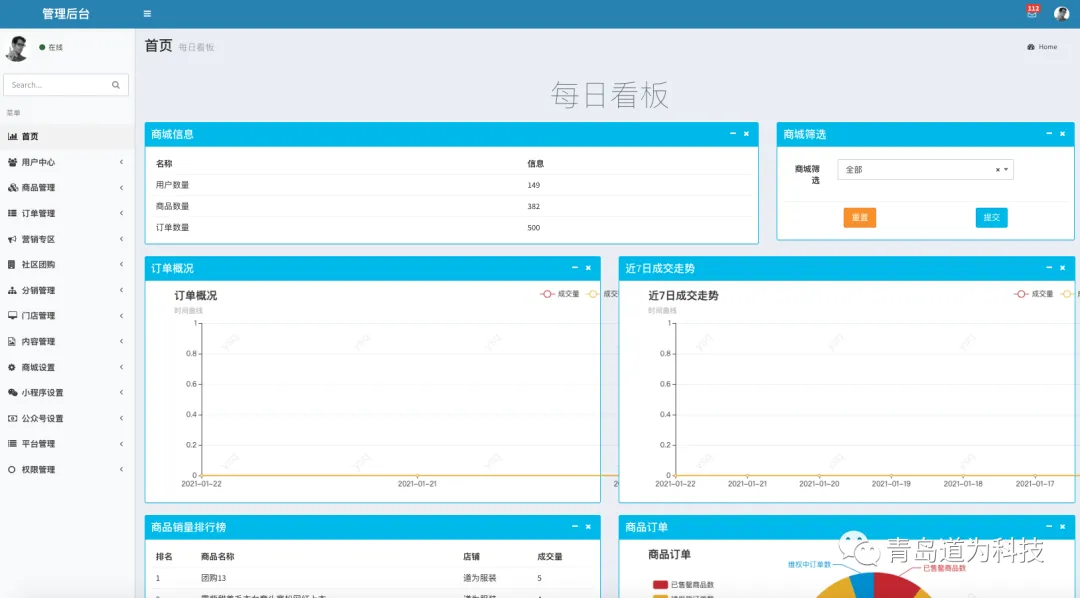Screen dimensions: 1080x598
Task: Minimize the 商品销量排行榜 panel
Action: click(574, 527)
